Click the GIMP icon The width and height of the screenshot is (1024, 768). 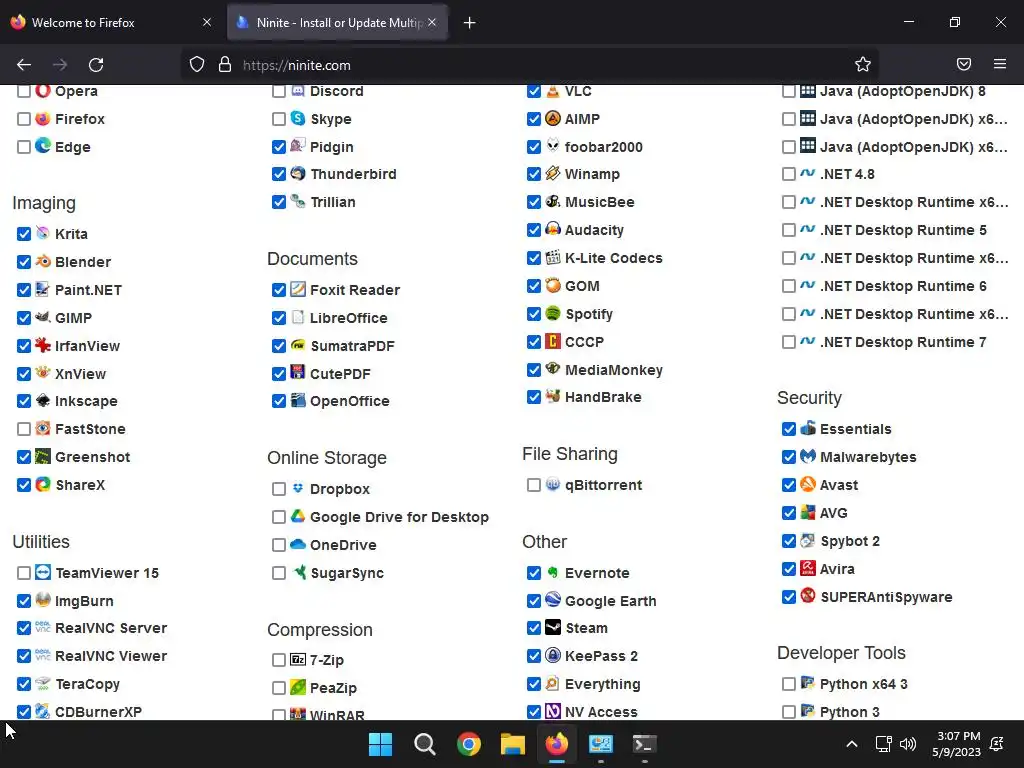click(x=43, y=317)
